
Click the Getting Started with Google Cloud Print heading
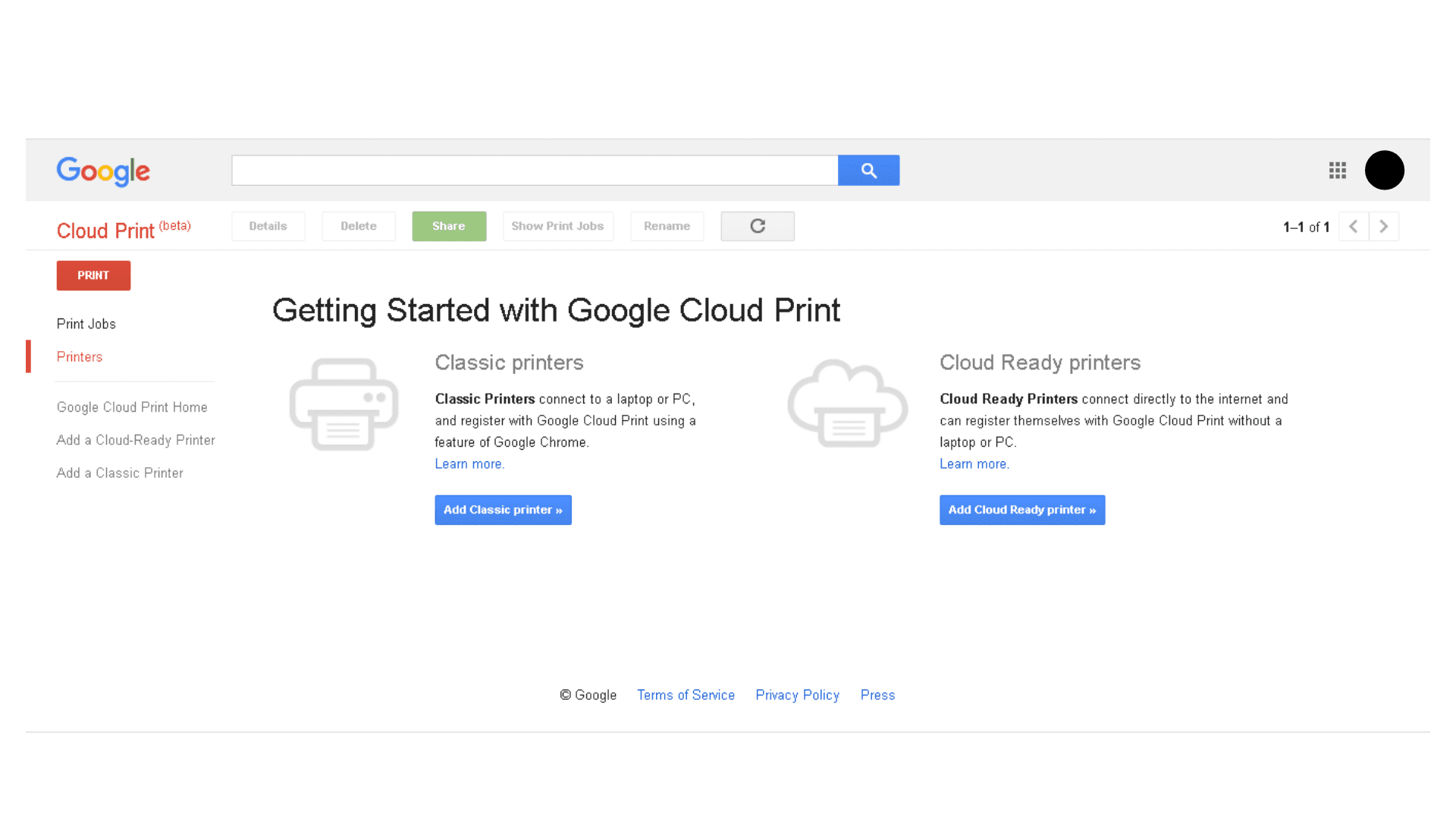556,310
